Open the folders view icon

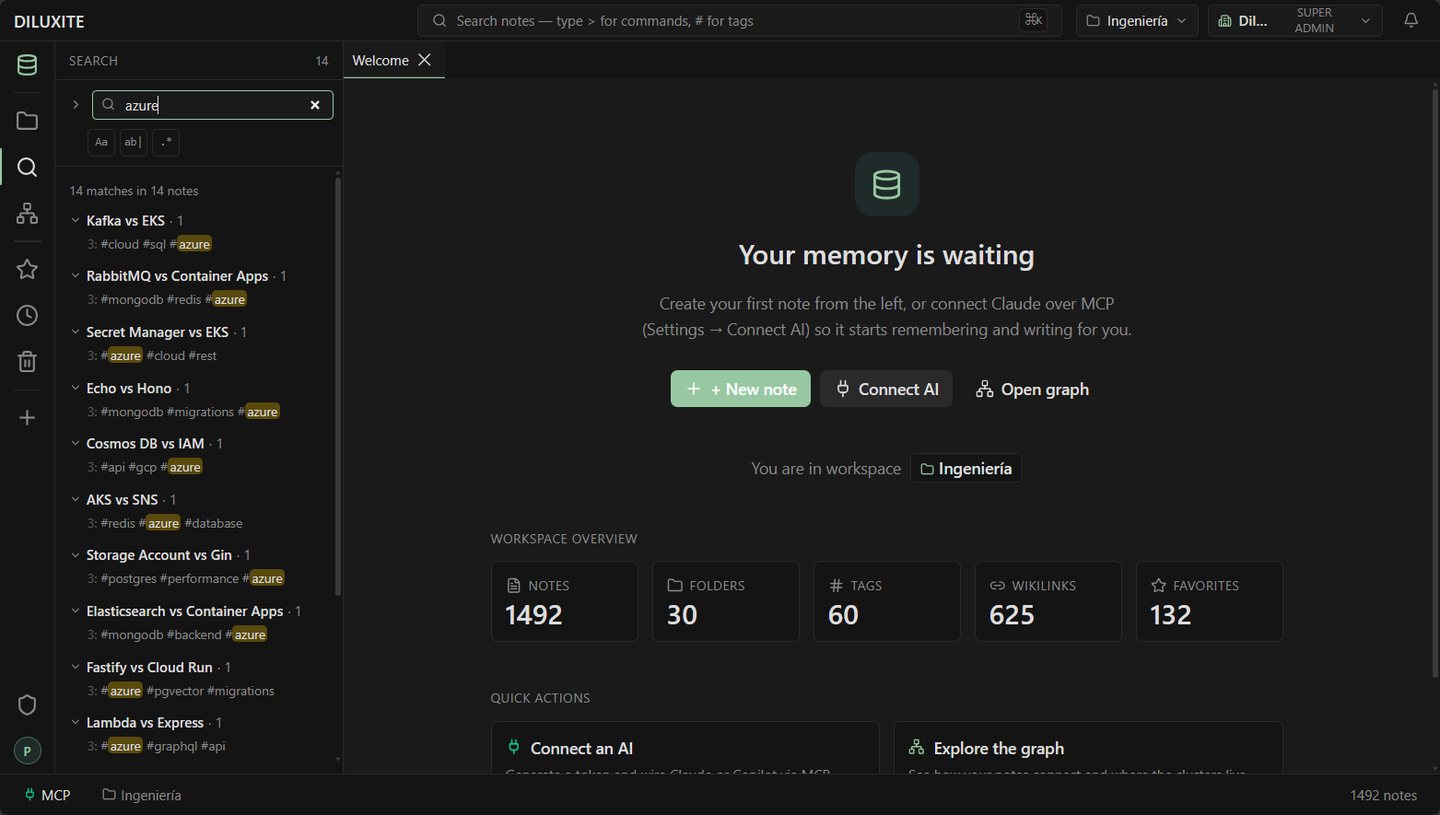point(27,121)
